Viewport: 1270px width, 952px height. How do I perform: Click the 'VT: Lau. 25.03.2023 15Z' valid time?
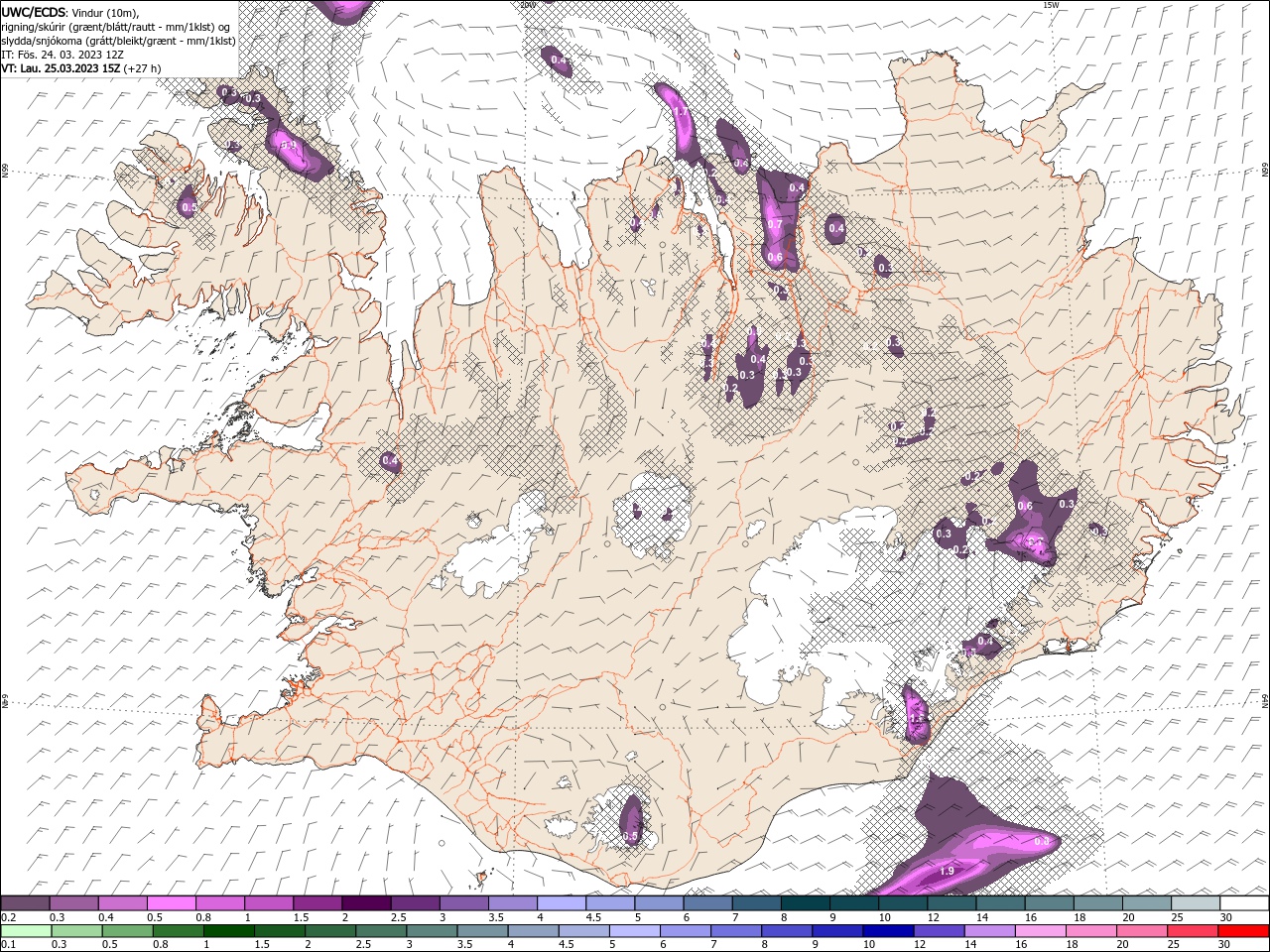(62, 68)
